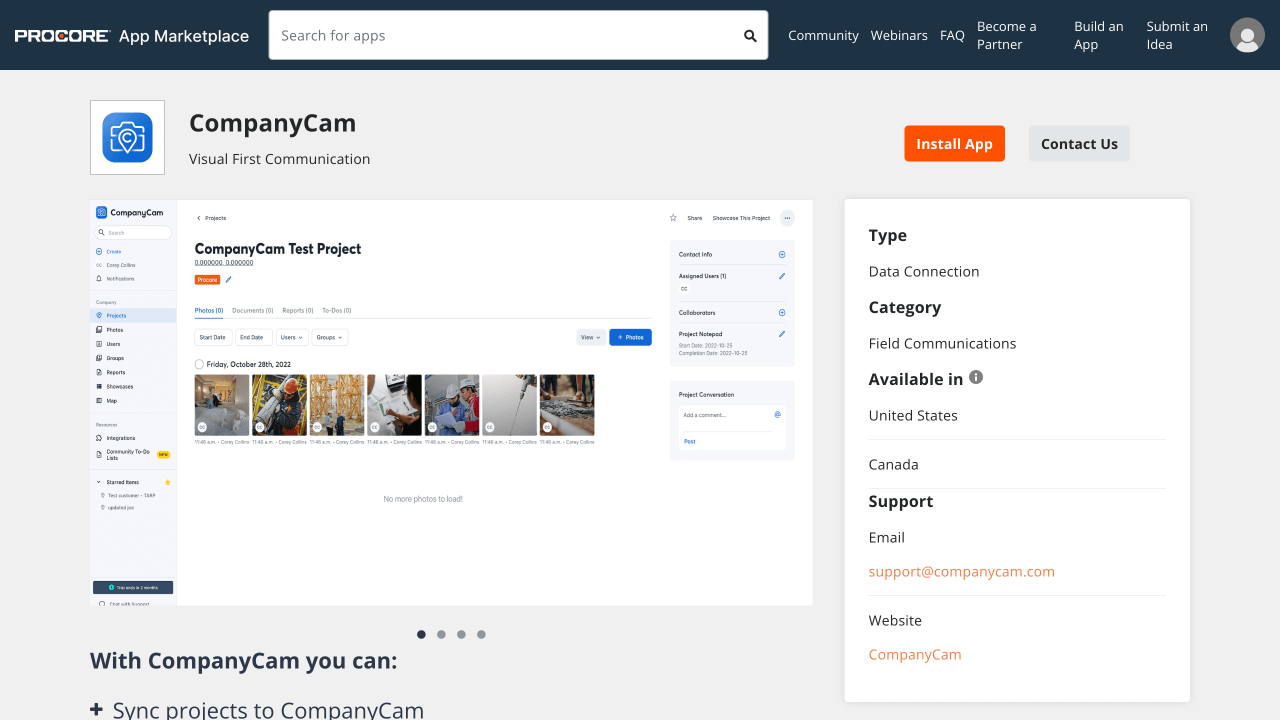Open Submit an Idea page

1177,35
